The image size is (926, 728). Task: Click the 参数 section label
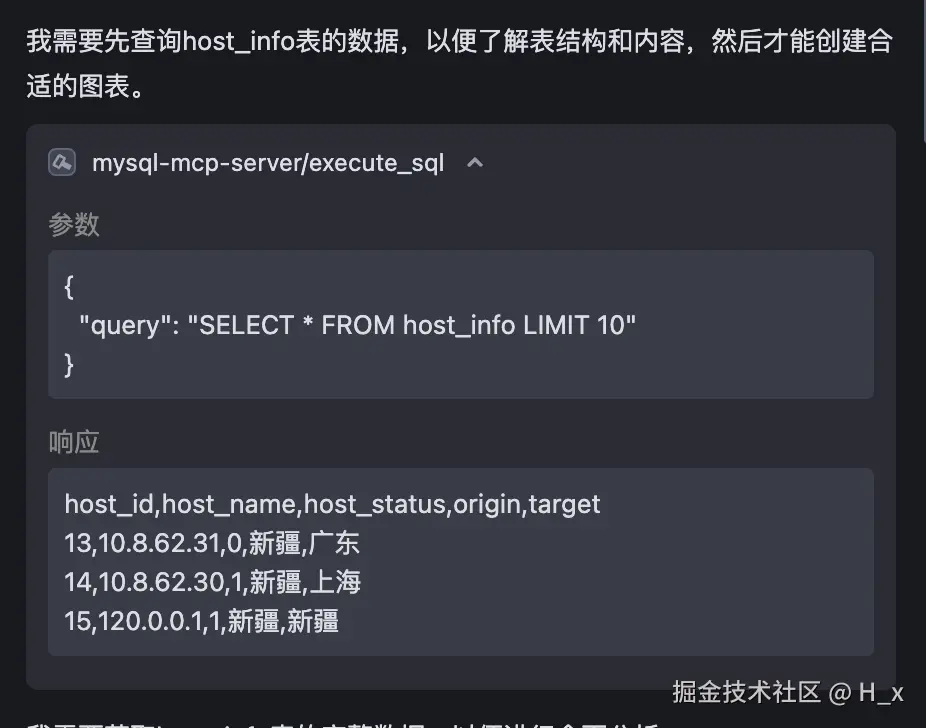tap(74, 225)
